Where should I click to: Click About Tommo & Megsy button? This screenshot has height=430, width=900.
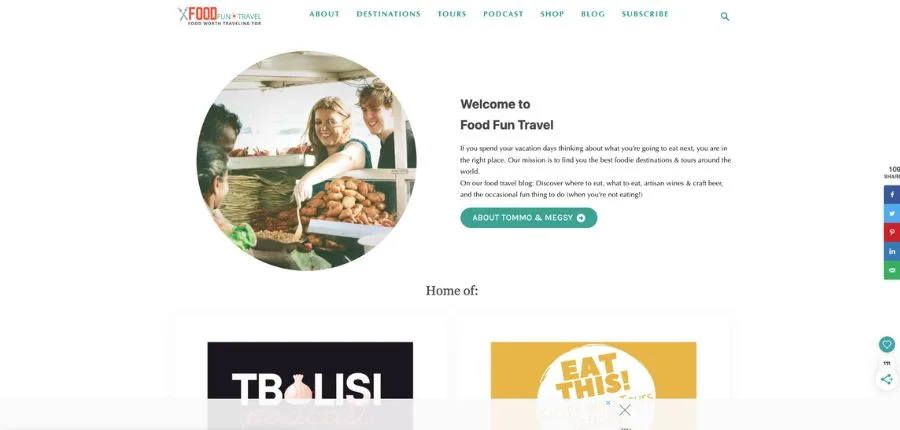pos(529,218)
